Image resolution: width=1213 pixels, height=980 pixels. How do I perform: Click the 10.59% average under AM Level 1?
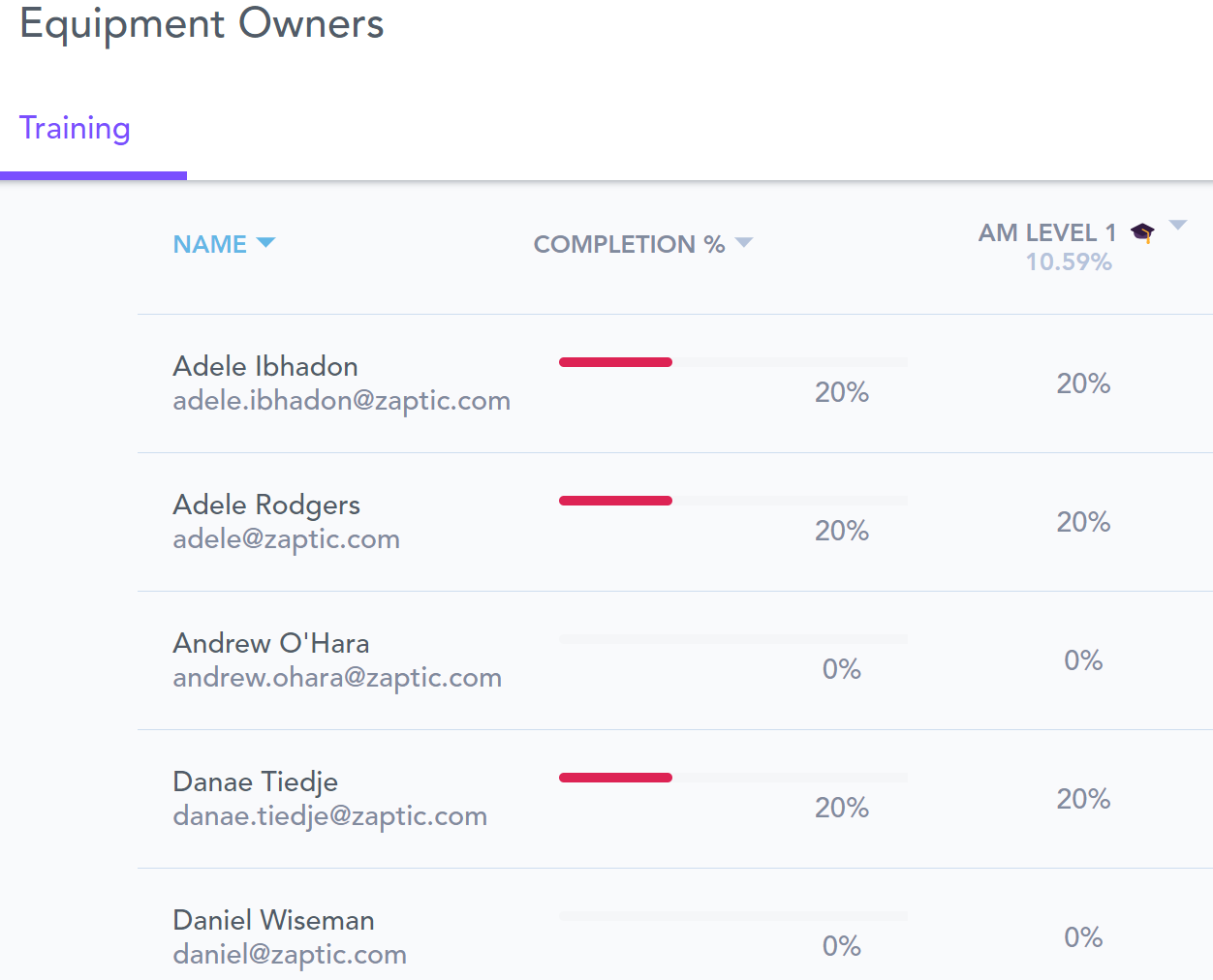pyautogui.click(x=1069, y=262)
